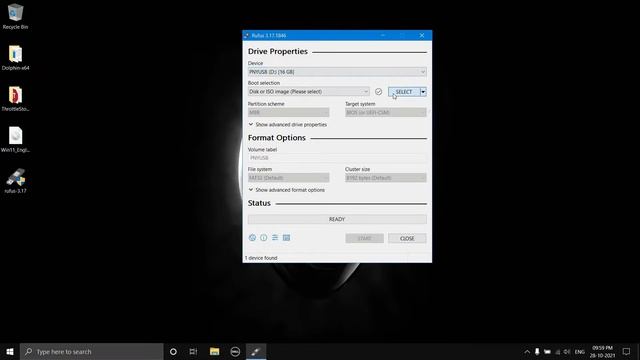Click the '1 device found' status text
The width and height of the screenshot is (640, 360).
[261, 258]
